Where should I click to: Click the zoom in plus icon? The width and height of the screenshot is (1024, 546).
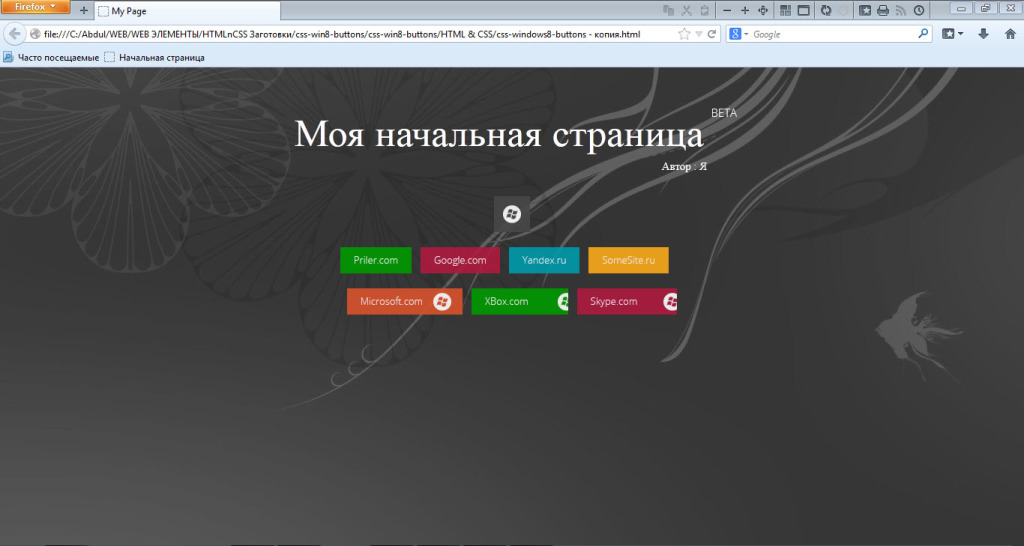(744, 10)
